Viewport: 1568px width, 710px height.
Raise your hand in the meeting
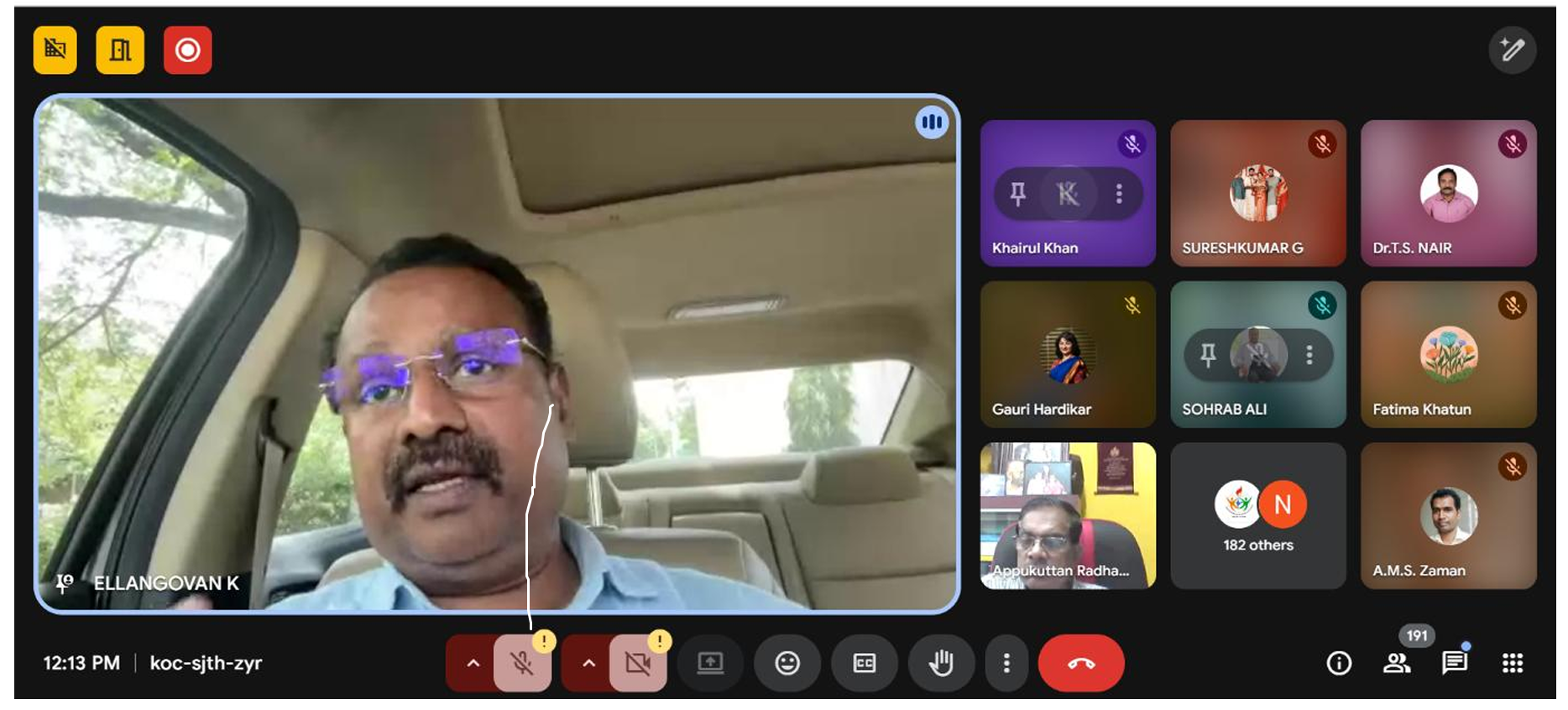[941, 664]
